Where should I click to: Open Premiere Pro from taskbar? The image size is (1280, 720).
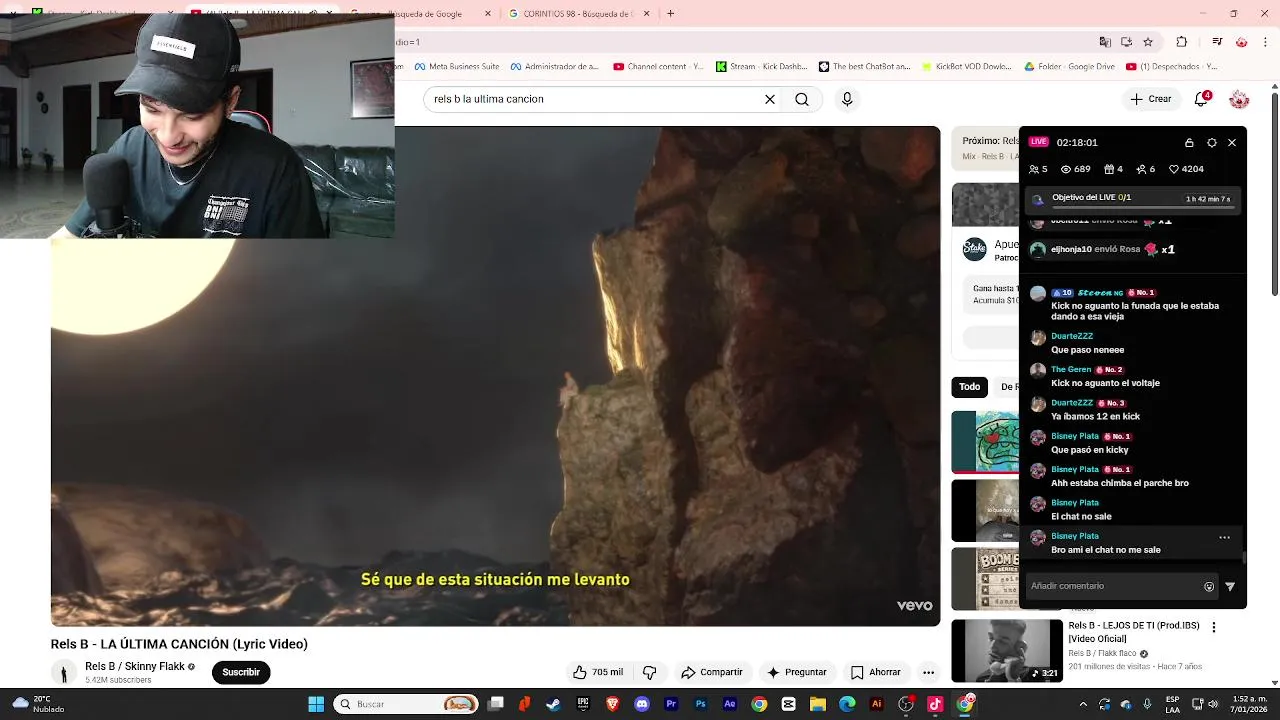(671, 704)
